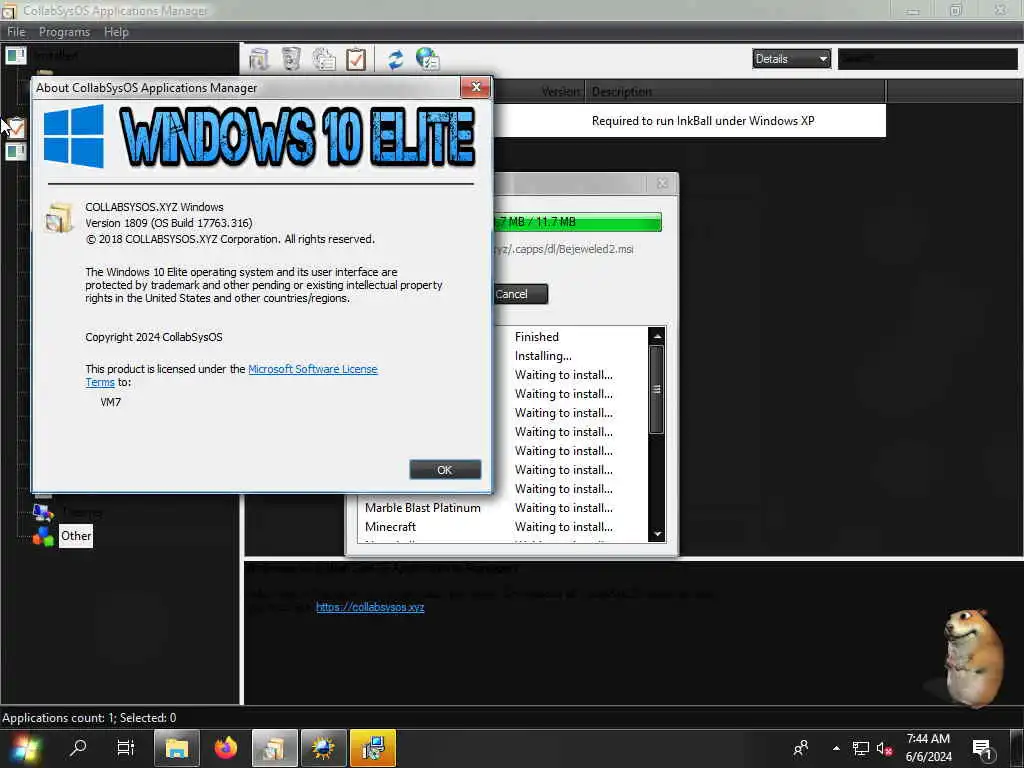Click the download list scrollbar thumb
The image size is (1024, 768).
coord(657,389)
